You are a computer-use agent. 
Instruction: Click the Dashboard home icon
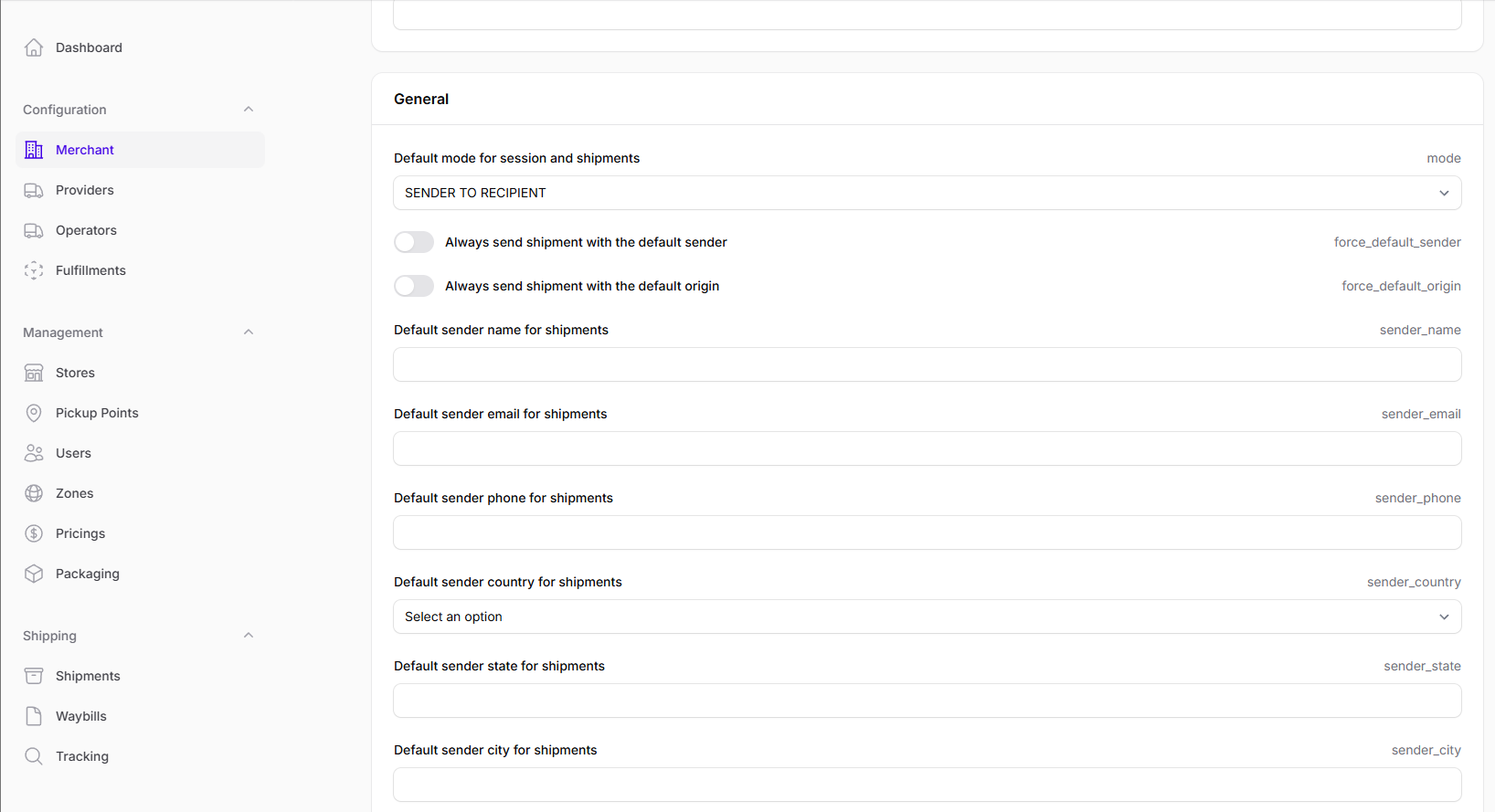pos(34,47)
